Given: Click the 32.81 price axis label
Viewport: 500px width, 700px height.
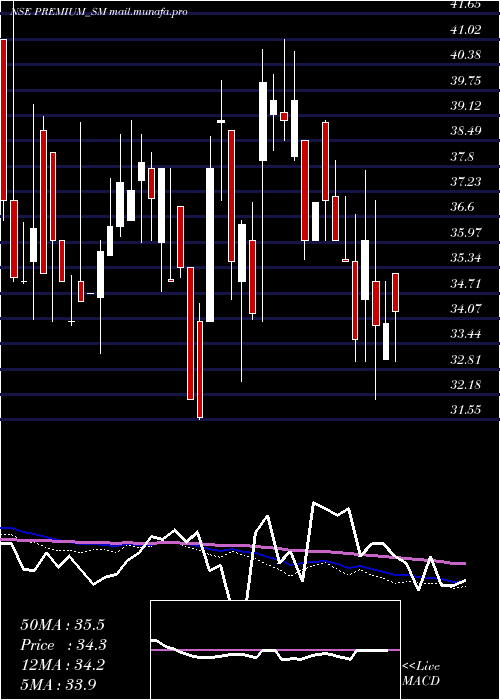Looking at the screenshot, I should (466, 359).
